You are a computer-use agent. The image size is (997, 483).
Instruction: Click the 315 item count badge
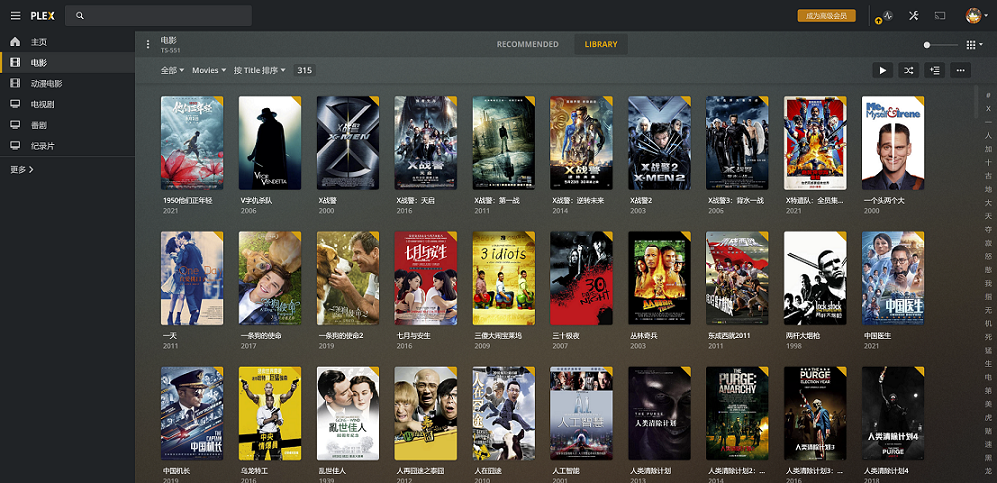[305, 71]
